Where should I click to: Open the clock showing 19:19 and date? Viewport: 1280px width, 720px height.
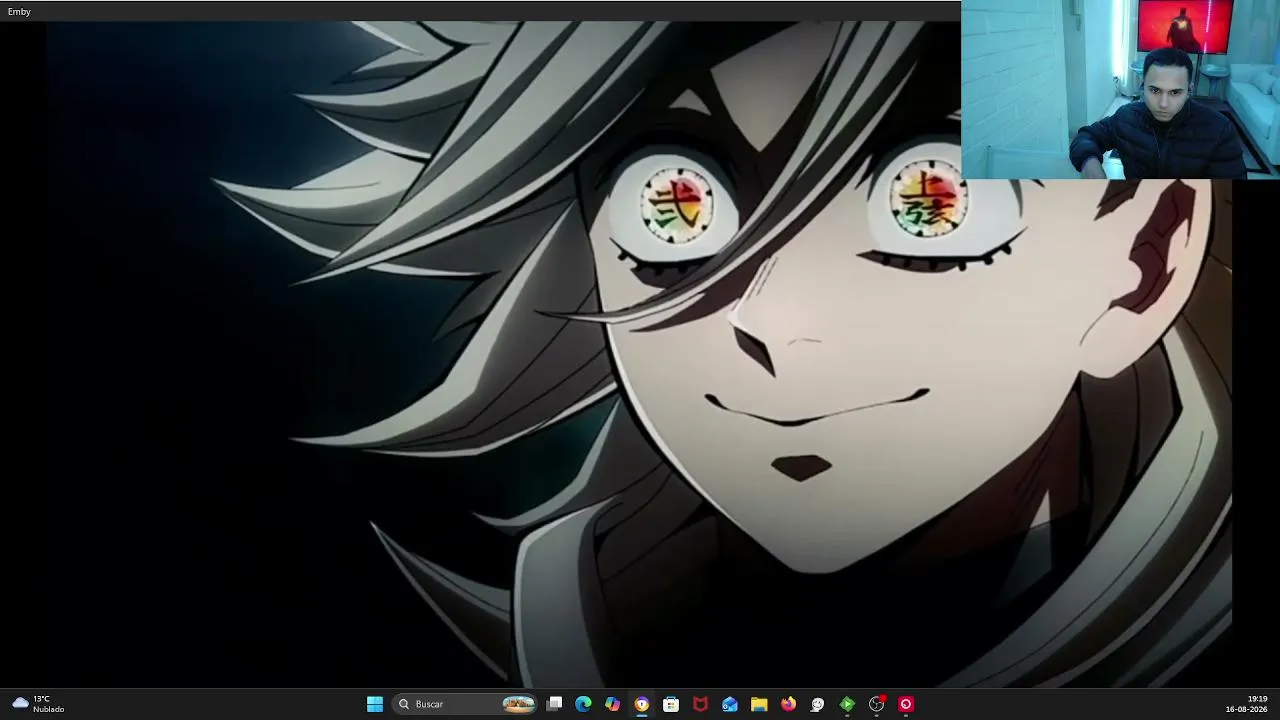1247,704
